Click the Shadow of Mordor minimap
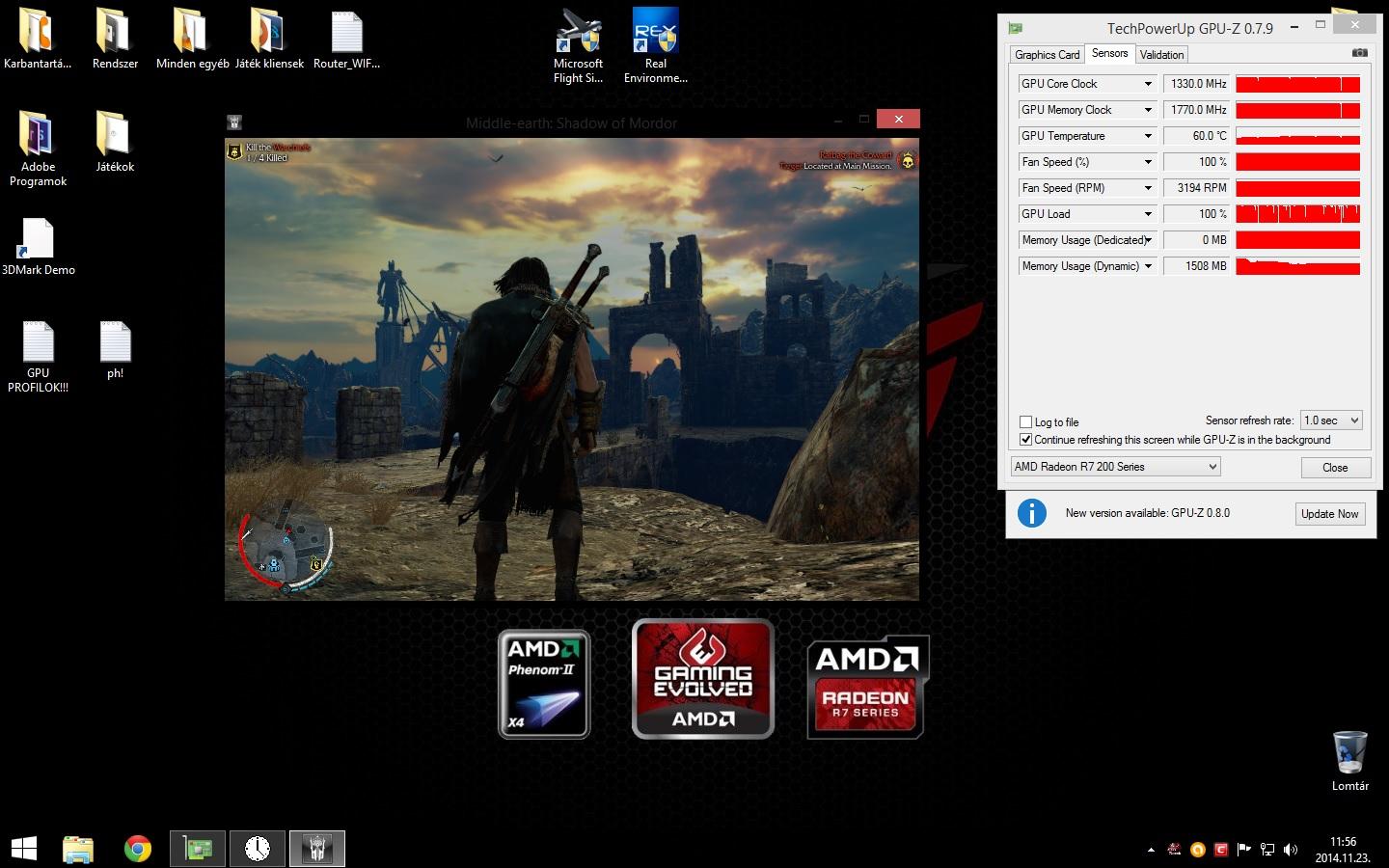 286,546
